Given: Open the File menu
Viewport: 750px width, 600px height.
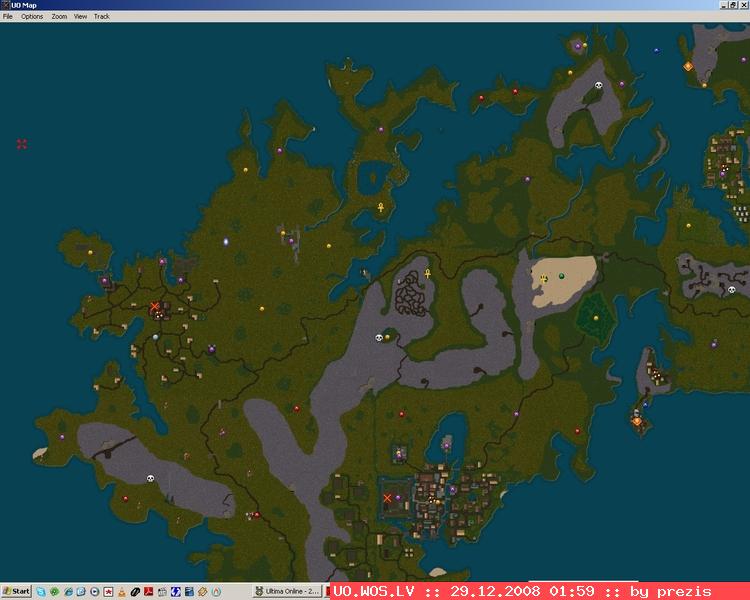Looking at the screenshot, I should tap(8, 16).
